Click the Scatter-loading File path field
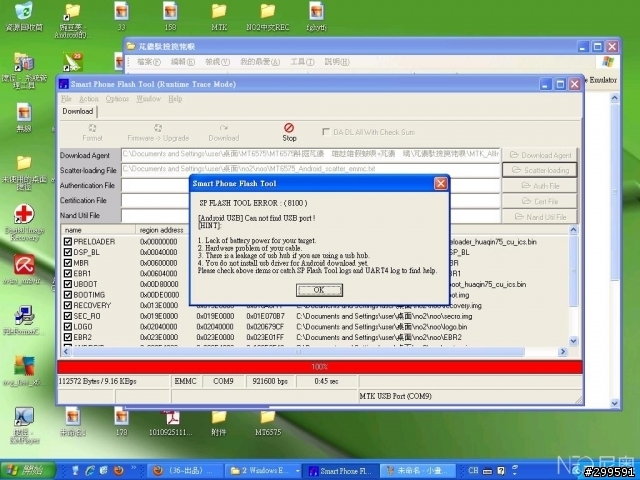The height and width of the screenshot is (480, 640). 310,169
